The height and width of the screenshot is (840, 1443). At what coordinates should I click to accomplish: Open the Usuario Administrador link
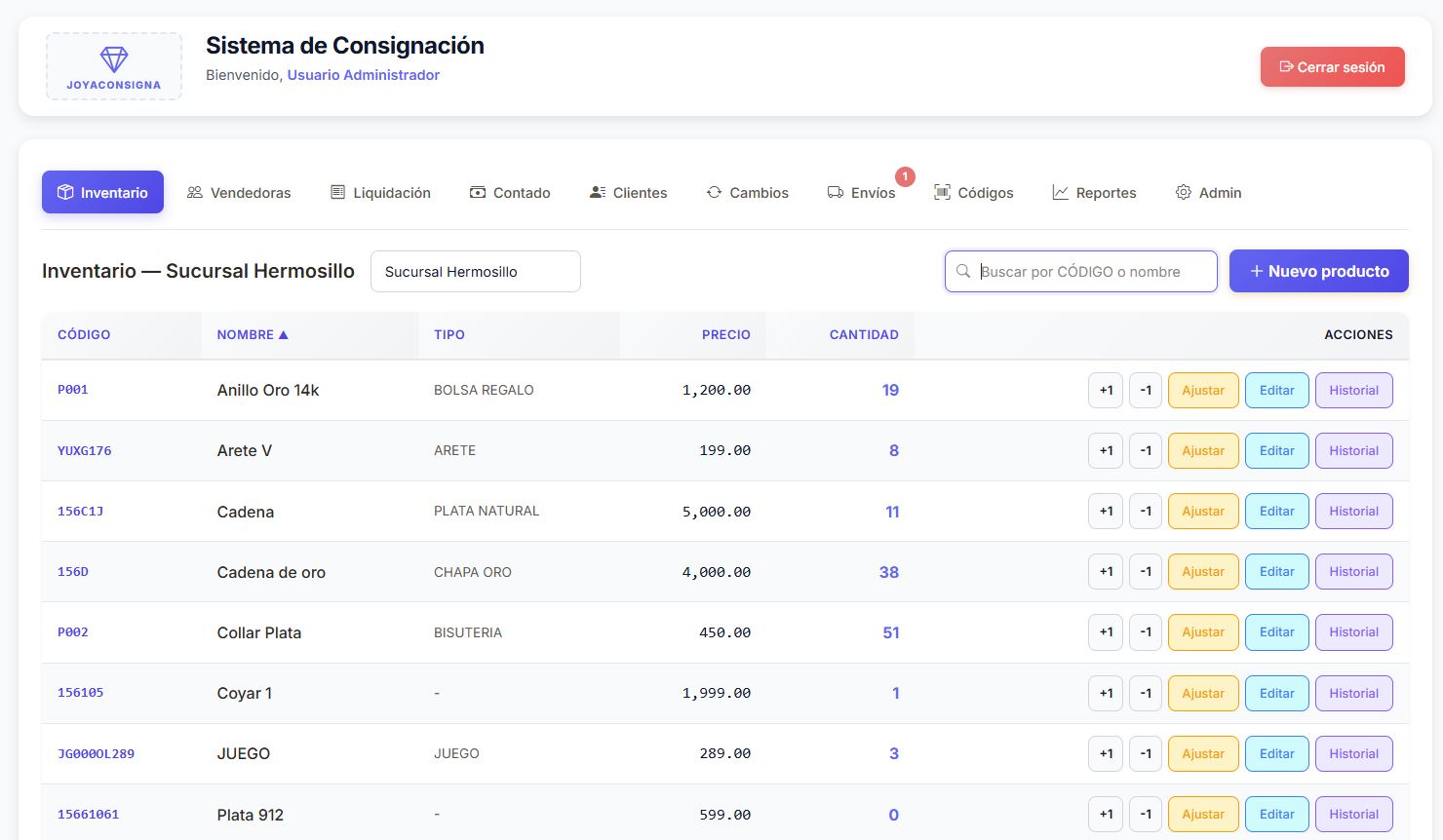[x=364, y=75]
